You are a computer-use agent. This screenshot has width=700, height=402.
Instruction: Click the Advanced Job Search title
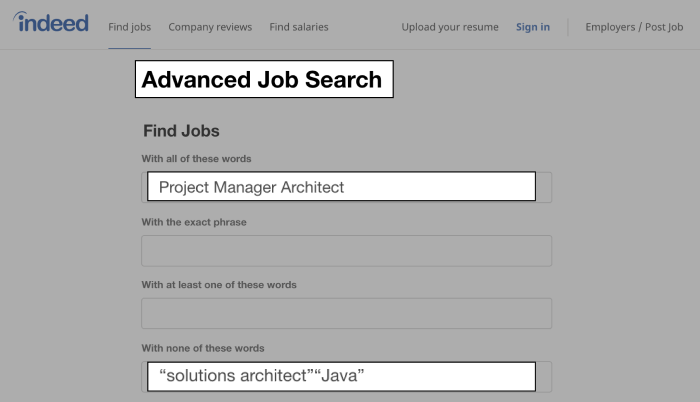click(x=263, y=80)
